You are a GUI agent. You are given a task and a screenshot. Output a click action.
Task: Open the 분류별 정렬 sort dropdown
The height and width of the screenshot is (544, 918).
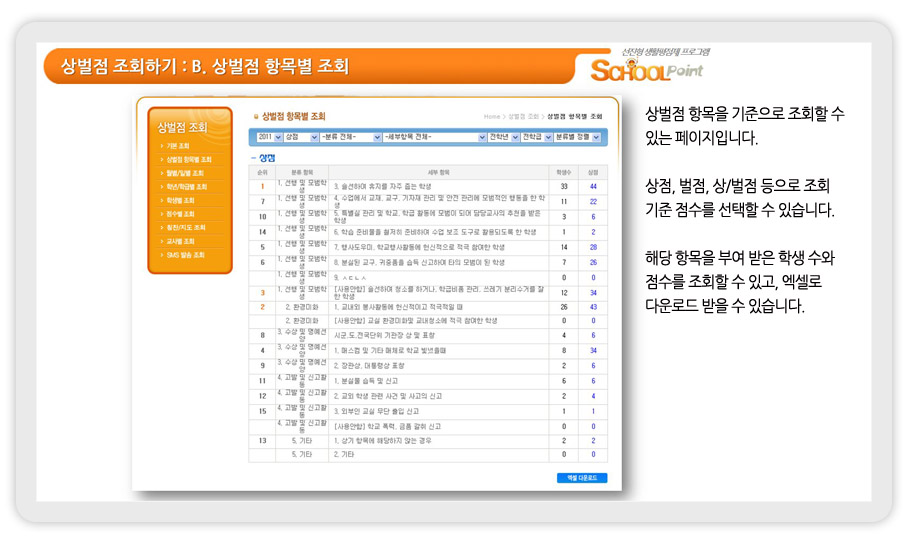(x=578, y=136)
